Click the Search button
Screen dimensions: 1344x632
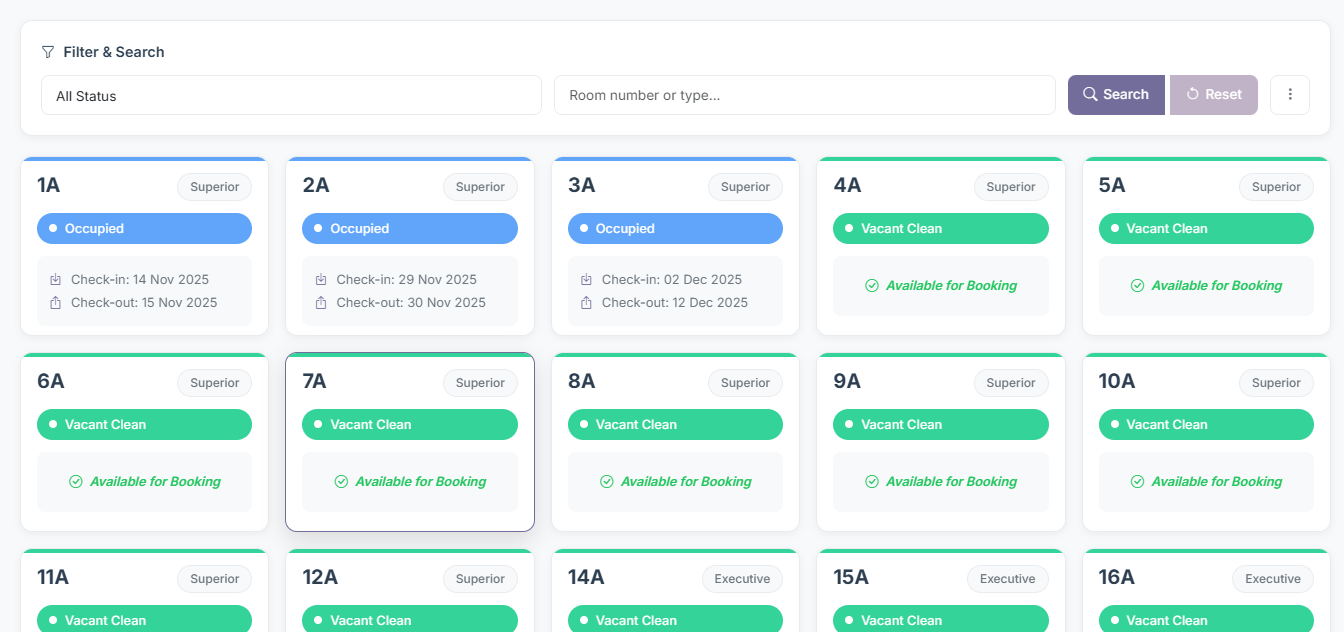[x=1116, y=95]
